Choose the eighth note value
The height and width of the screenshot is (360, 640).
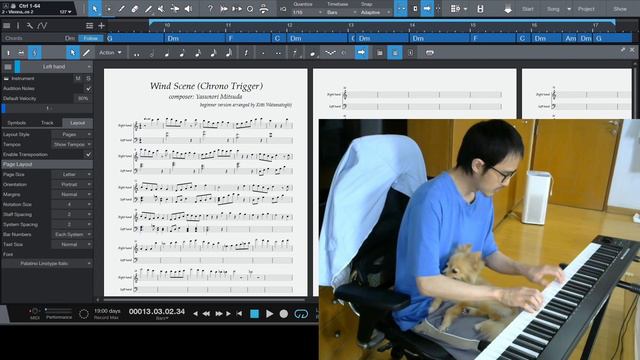(182, 53)
